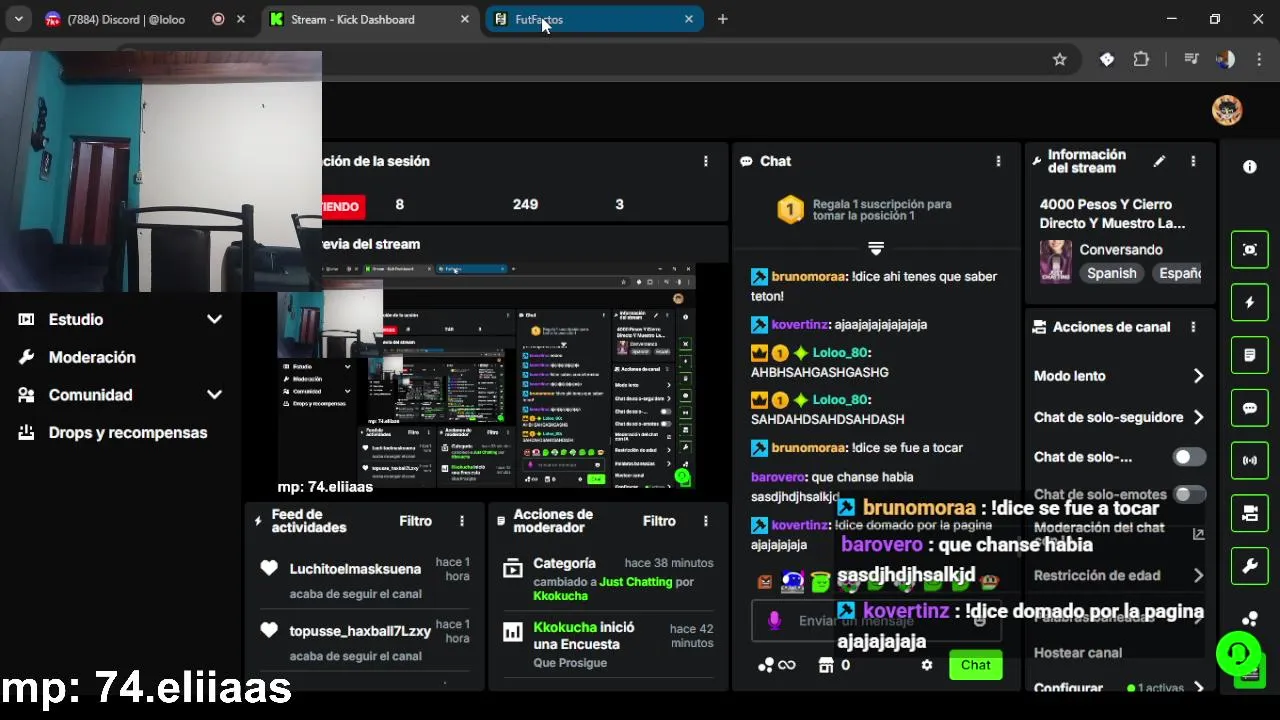Click Hostear canal in channel actions
Viewport: 1280px width, 720px height.
pos(1078,653)
